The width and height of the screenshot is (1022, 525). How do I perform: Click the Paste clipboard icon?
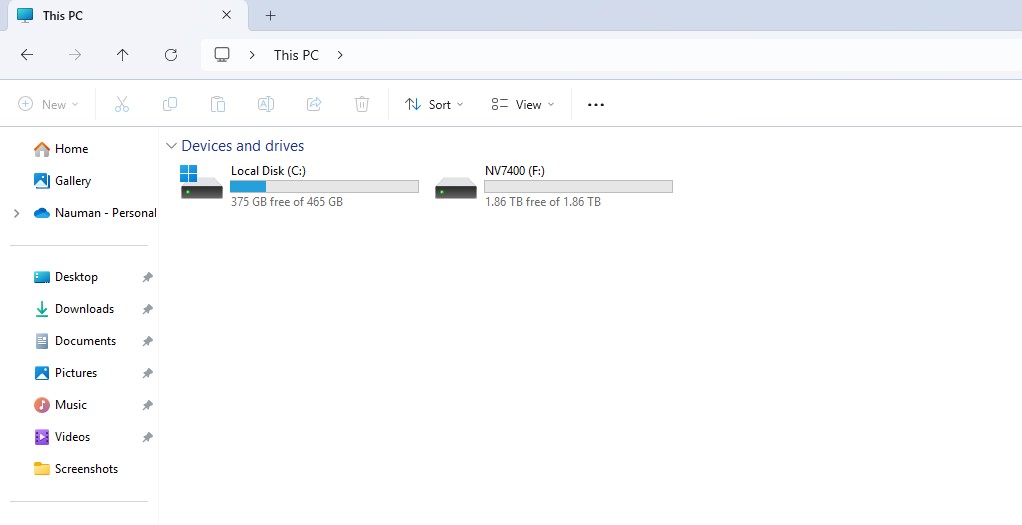point(218,104)
